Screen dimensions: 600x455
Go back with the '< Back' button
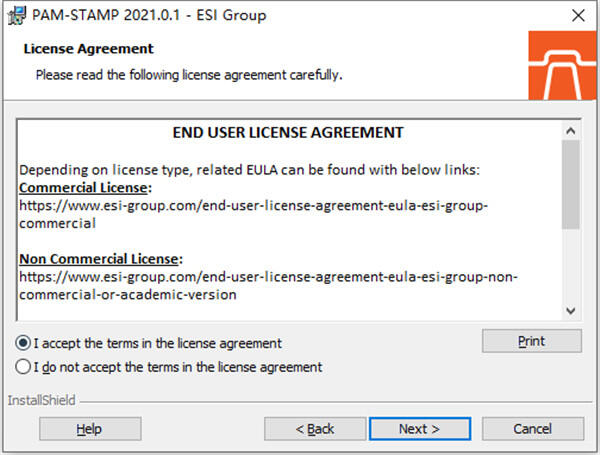pyautogui.click(x=314, y=429)
